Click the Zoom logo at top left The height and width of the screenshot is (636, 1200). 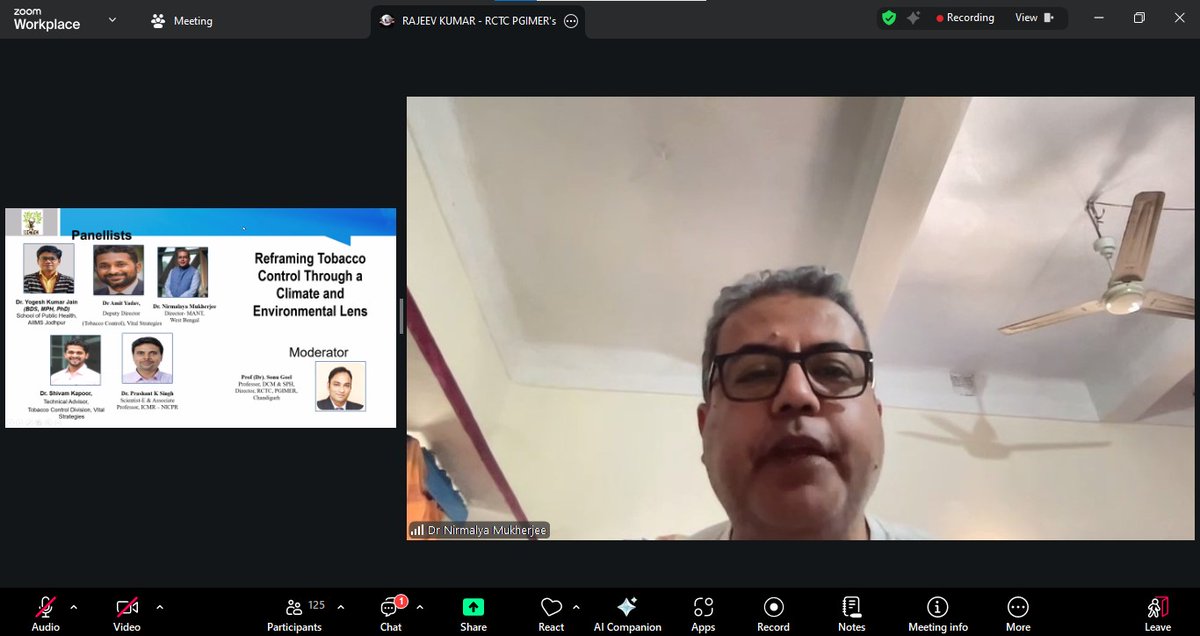46,18
